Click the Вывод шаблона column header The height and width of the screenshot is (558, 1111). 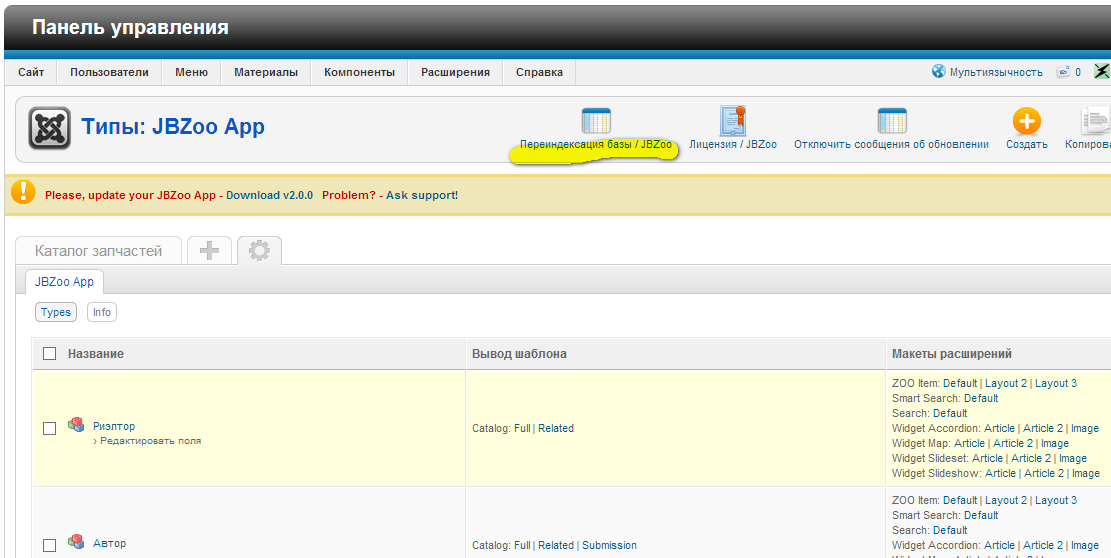click(519, 353)
